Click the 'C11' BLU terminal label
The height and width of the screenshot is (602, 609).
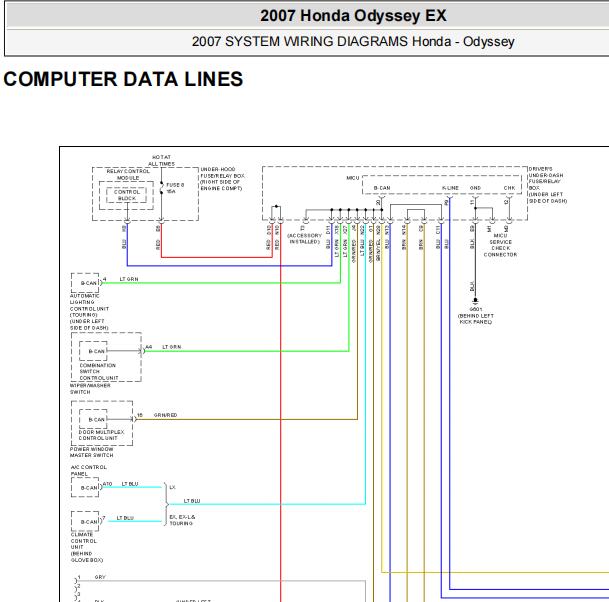pyautogui.click(x=438, y=230)
